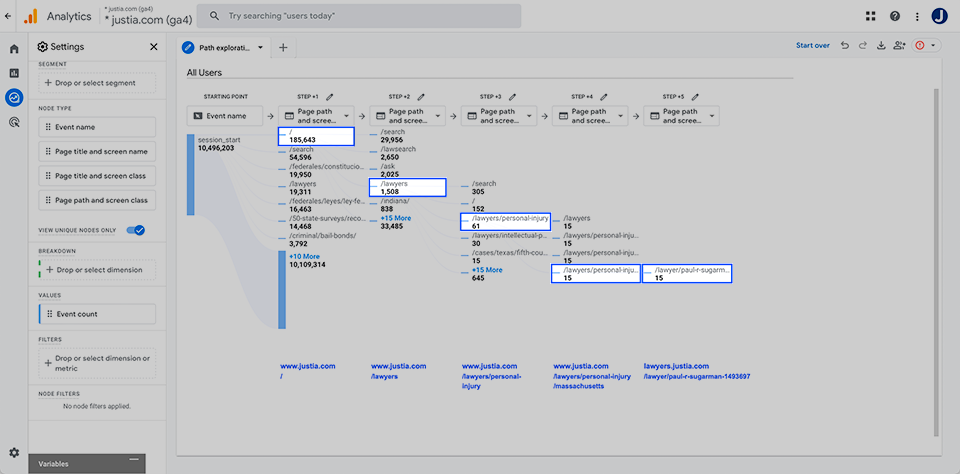Image resolution: width=960 pixels, height=474 pixels.
Task: Open the Explore section in sidebar
Action: point(14,97)
